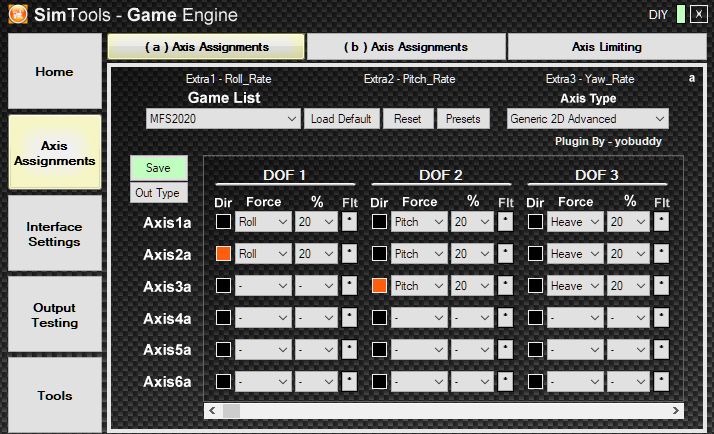Open Interface Settings in the sidebar
Viewport: 714px width, 434px height.
[x=55, y=234]
